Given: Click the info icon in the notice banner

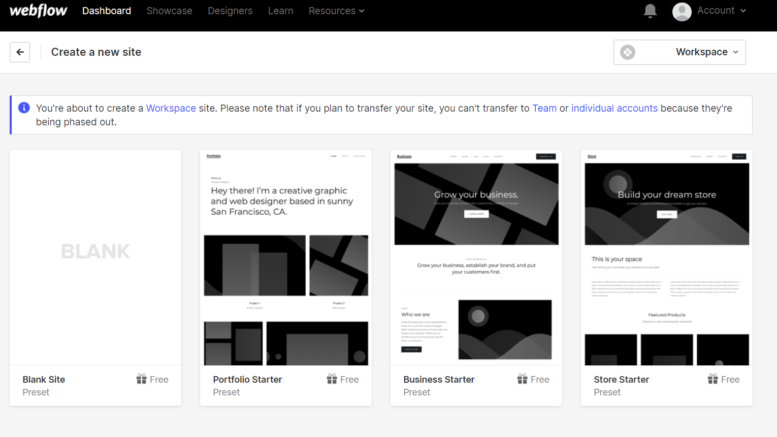Looking at the screenshot, I should (x=24, y=108).
